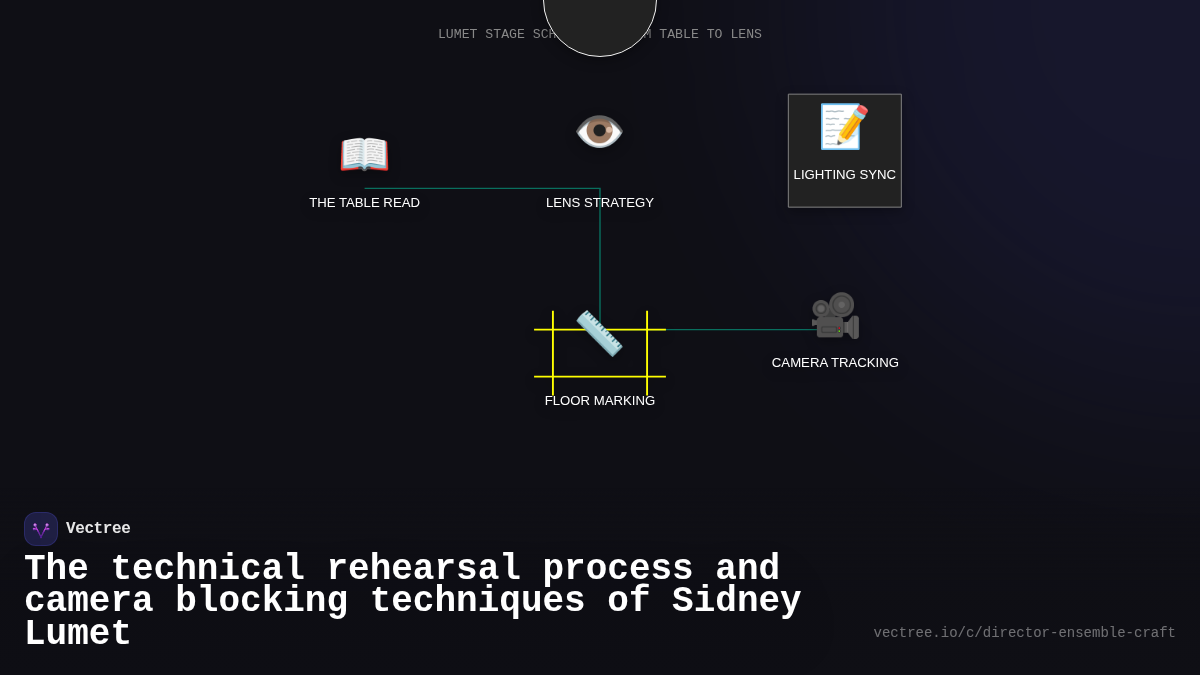Click the Vectree brand name text

(98, 528)
